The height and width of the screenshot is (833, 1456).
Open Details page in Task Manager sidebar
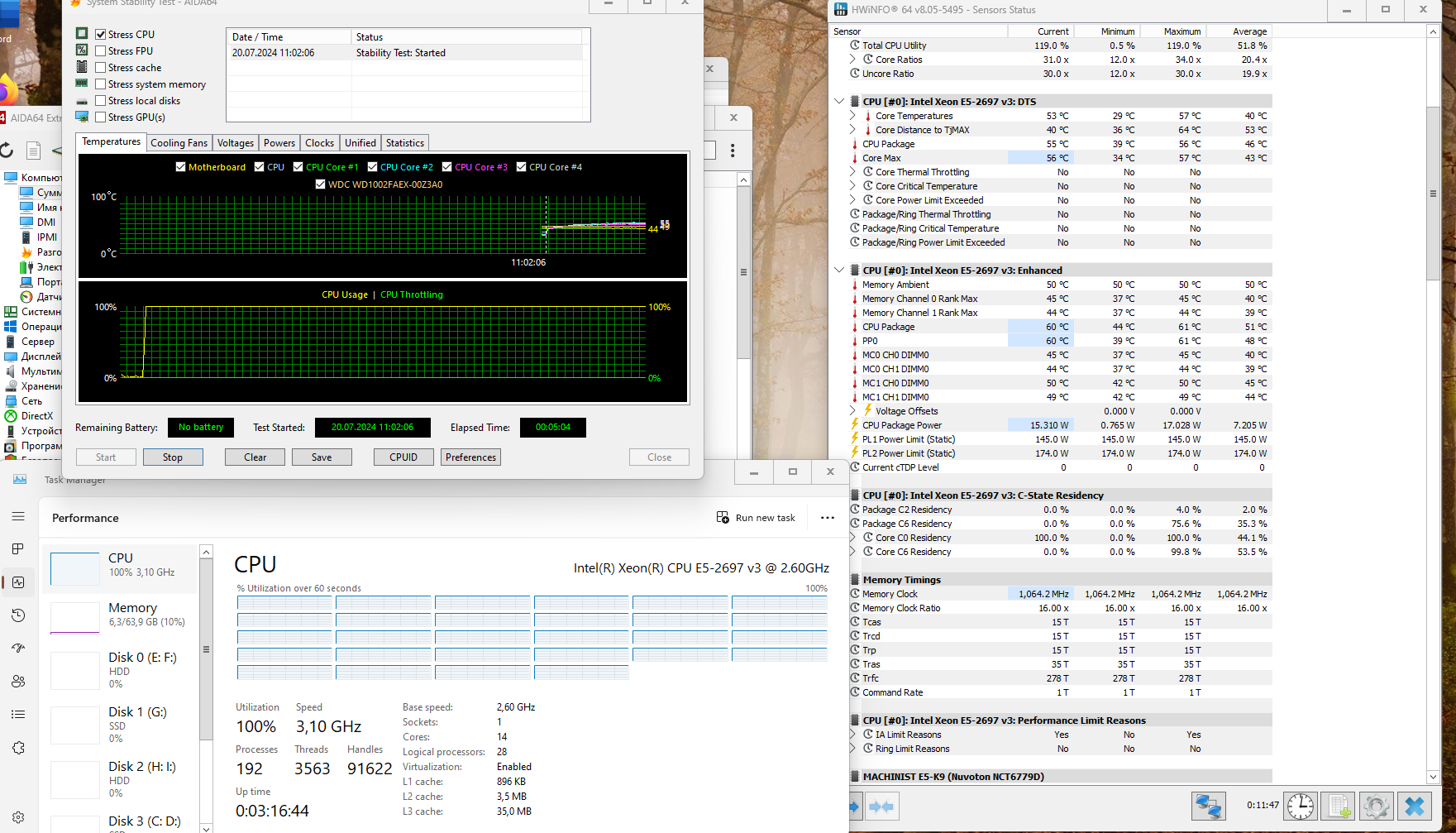pos(18,715)
